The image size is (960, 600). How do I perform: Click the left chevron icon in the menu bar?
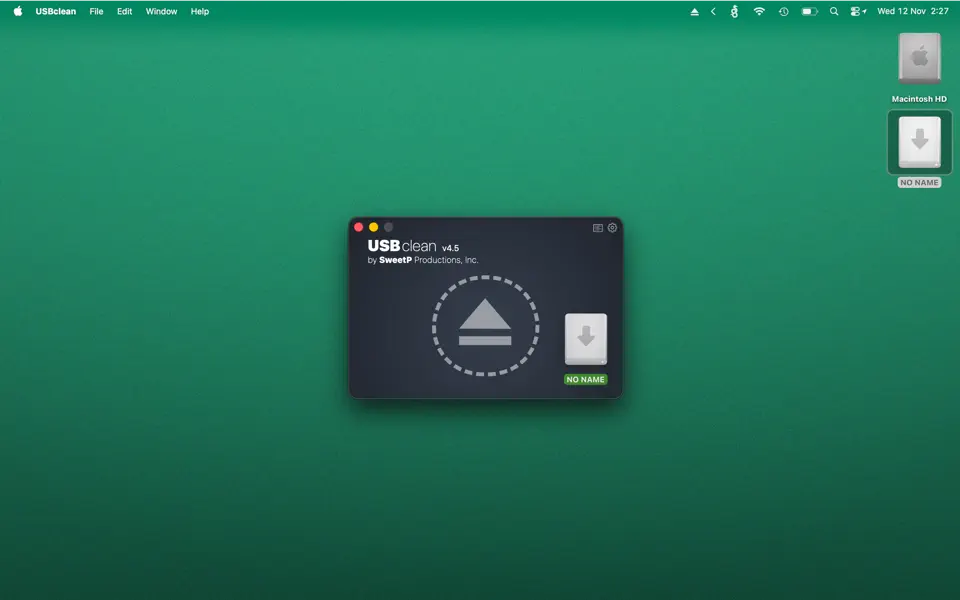pos(713,11)
